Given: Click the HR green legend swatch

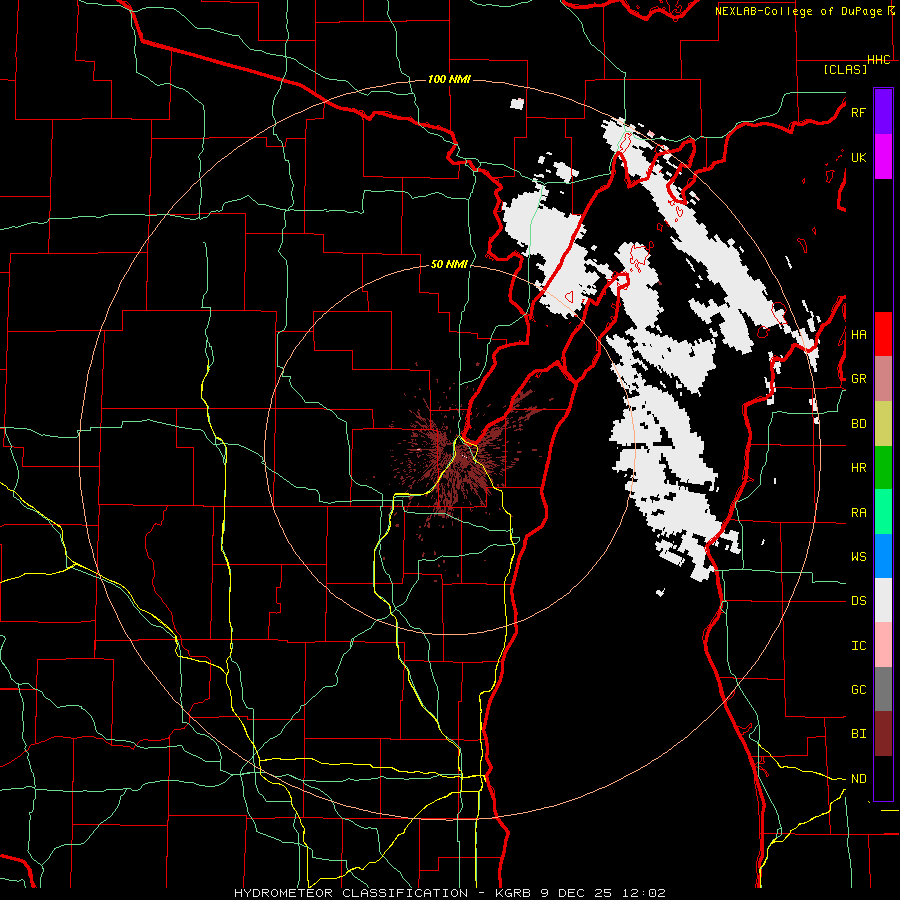Looking at the screenshot, I should point(883,468).
